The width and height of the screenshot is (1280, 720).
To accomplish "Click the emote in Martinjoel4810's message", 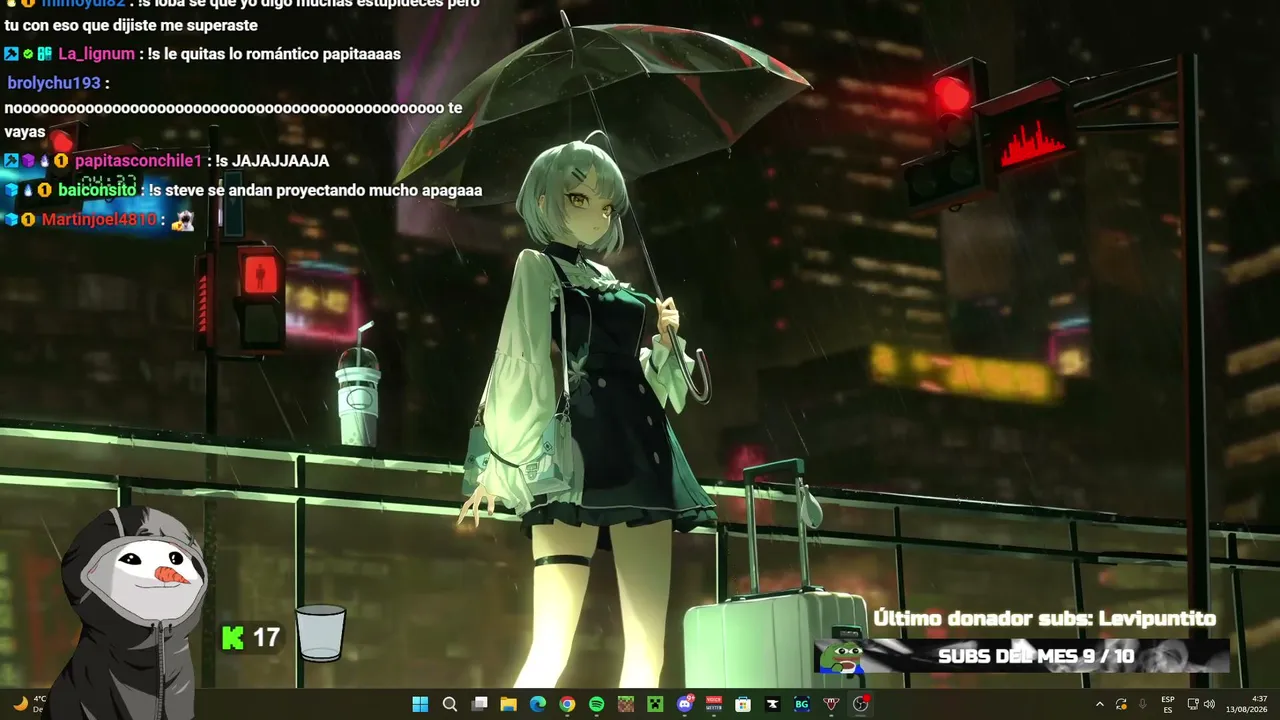I will pos(182,220).
